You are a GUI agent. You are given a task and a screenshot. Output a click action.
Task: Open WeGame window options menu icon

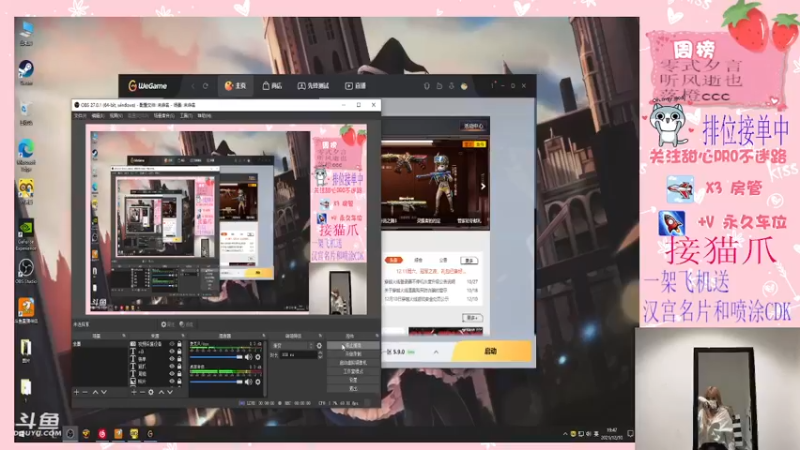tap(492, 86)
